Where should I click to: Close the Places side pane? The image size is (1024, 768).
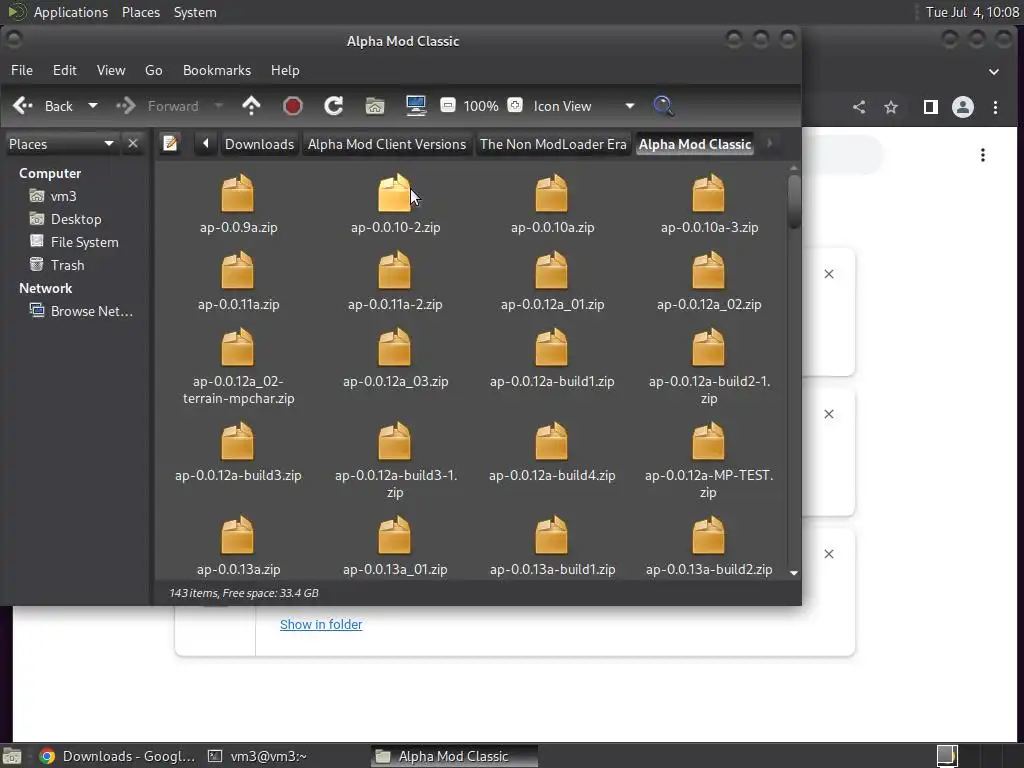tap(133, 143)
